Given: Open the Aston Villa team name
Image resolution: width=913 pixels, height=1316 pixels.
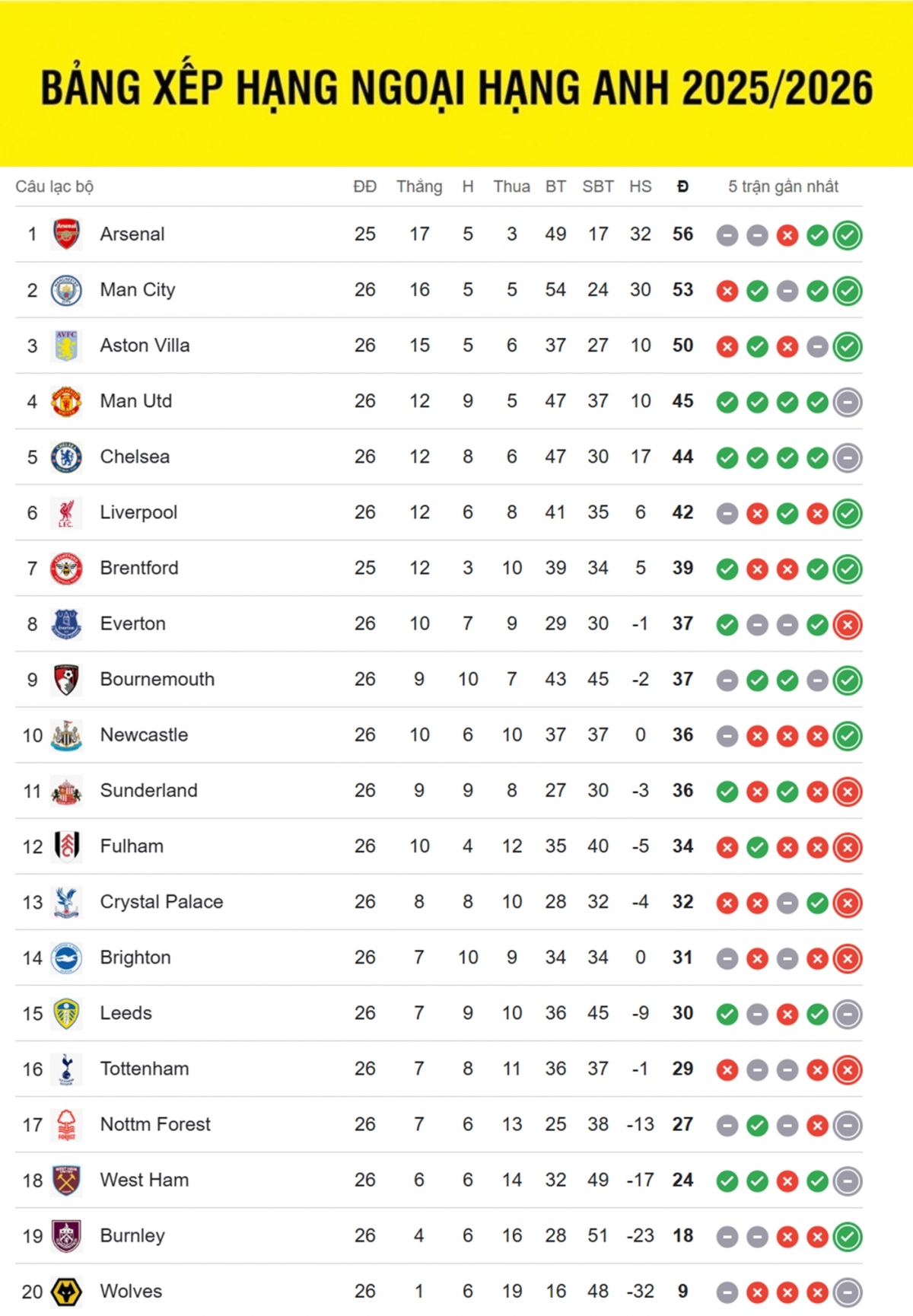Looking at the screenshot, I should tap(145, 346).
